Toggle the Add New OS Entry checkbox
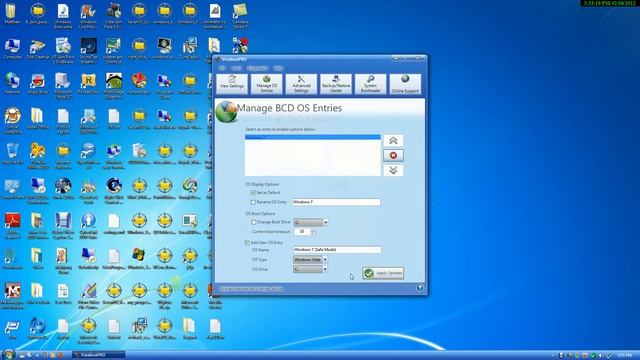Screen dimensions: 640x360 point(247,243)
